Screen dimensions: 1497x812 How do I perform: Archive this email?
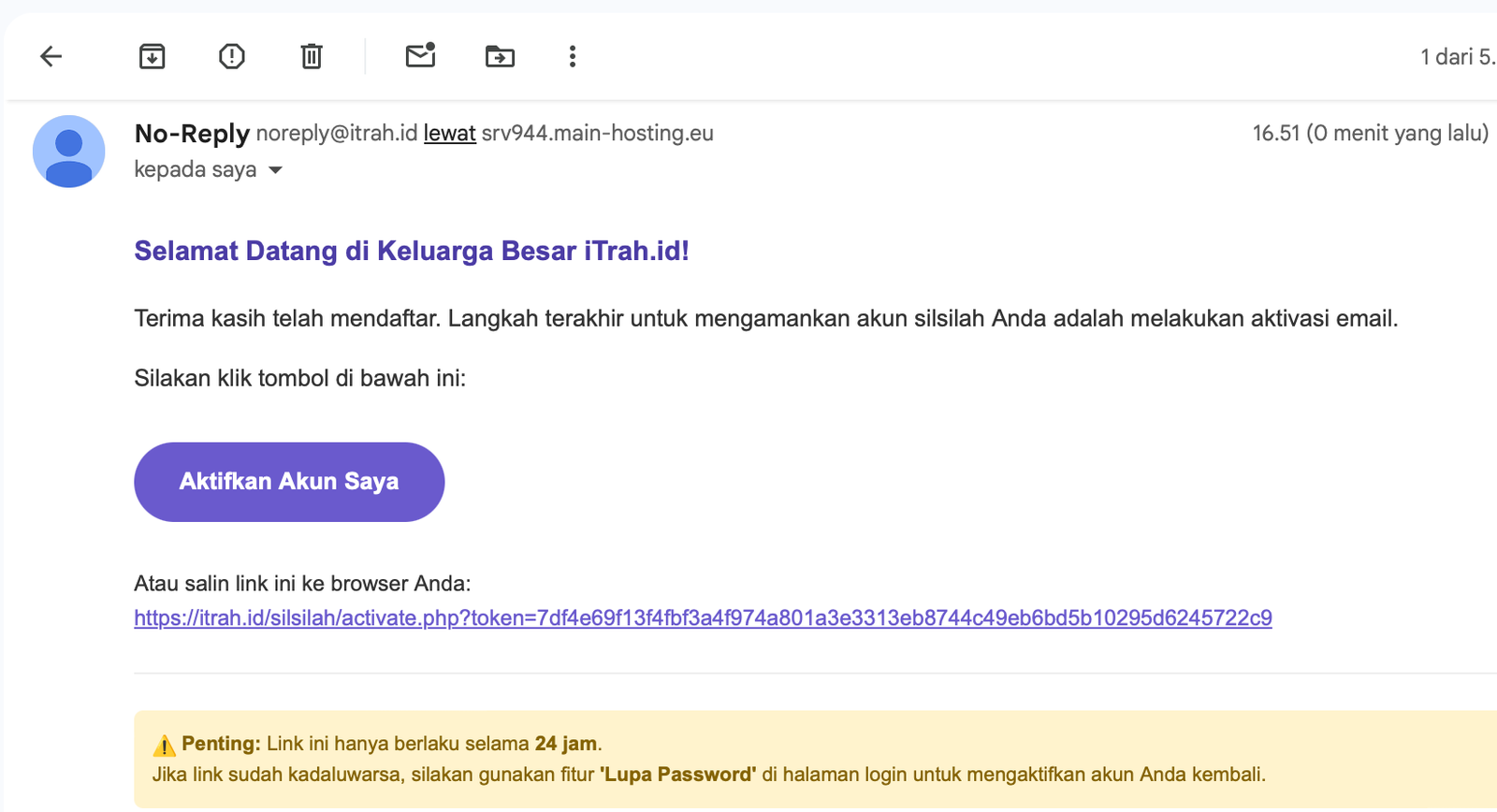[x=153, y=57]
